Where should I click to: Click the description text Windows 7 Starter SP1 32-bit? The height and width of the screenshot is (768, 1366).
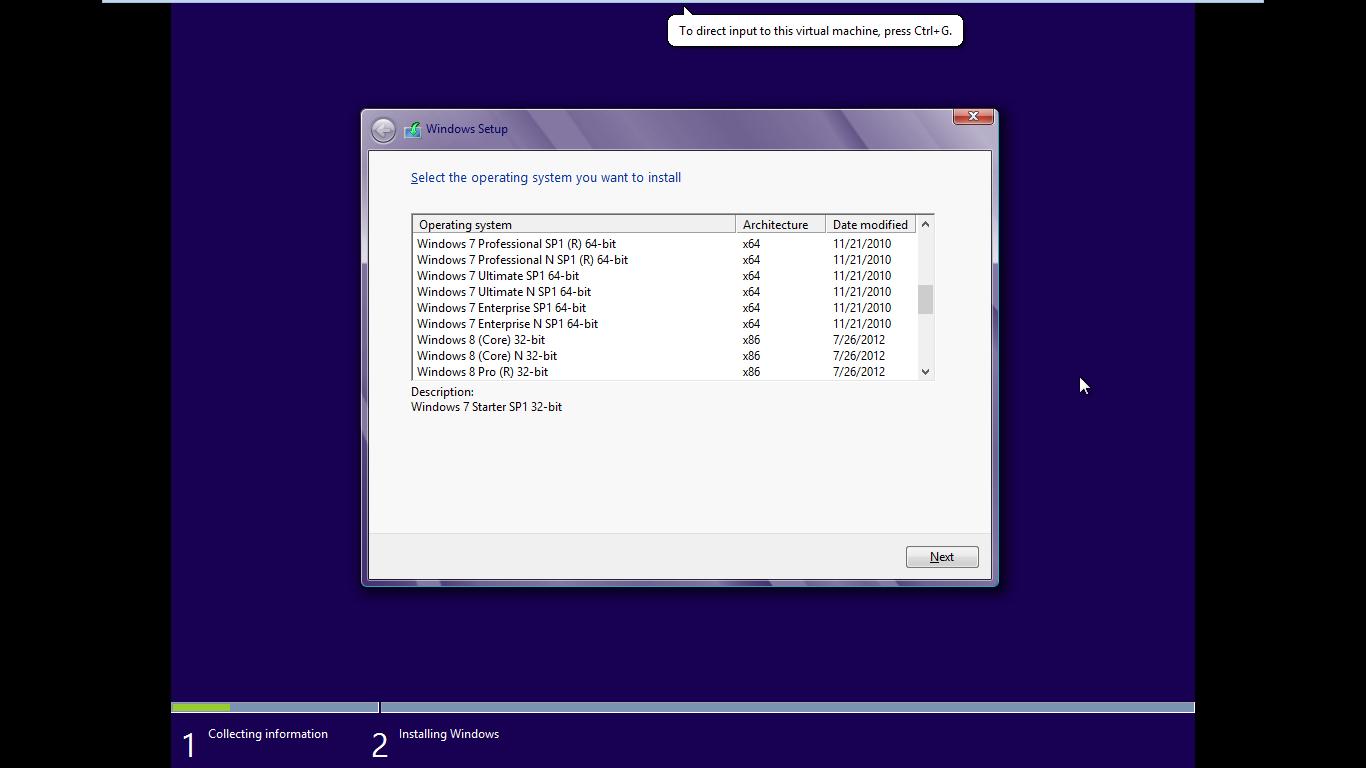pos(486,407)
